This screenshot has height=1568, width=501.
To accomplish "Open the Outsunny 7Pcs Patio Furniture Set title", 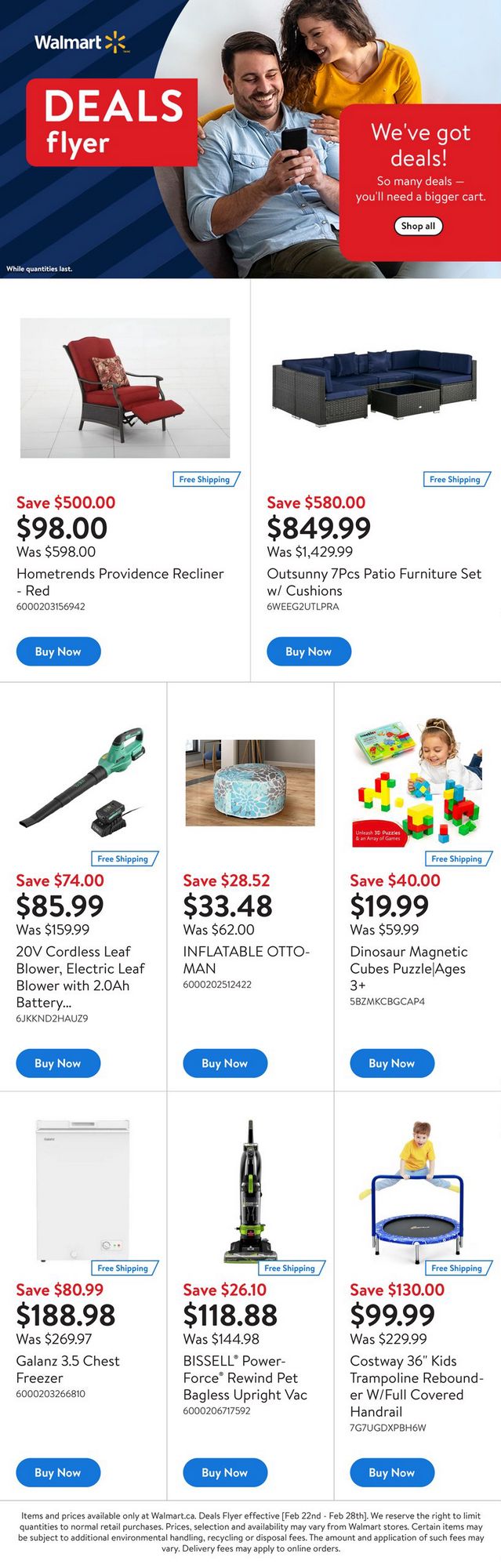I will pos(374,582).
